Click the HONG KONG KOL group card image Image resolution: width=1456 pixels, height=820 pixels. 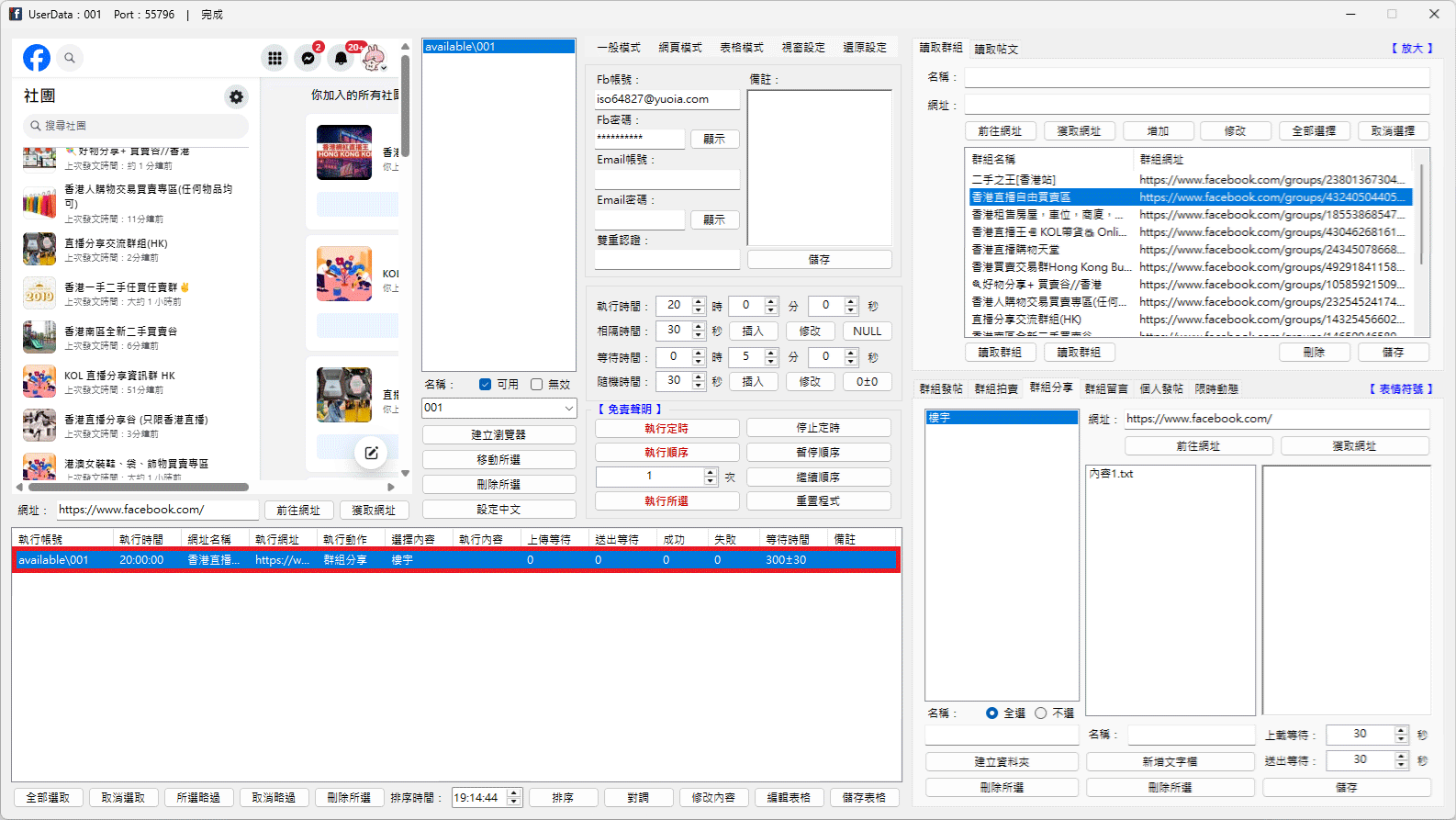click(344, 152)
